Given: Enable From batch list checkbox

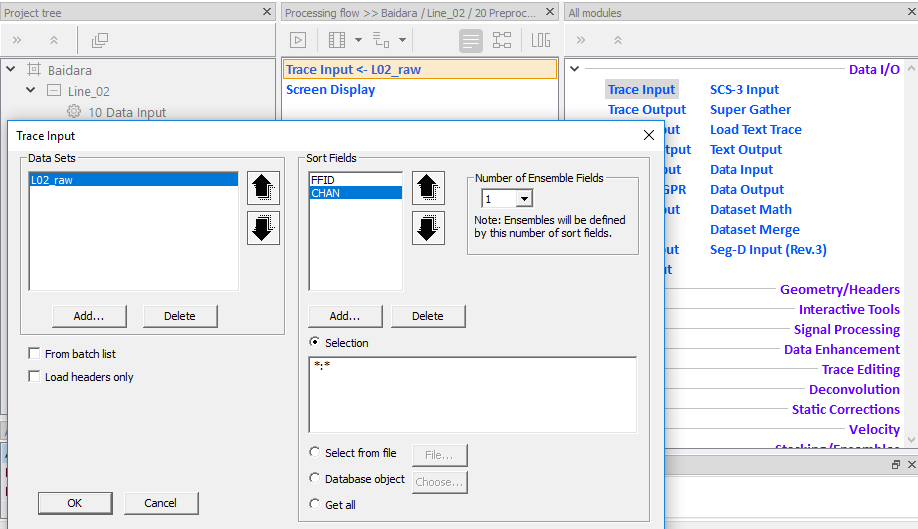Looking at the screenshot, I should pos(35,353).
